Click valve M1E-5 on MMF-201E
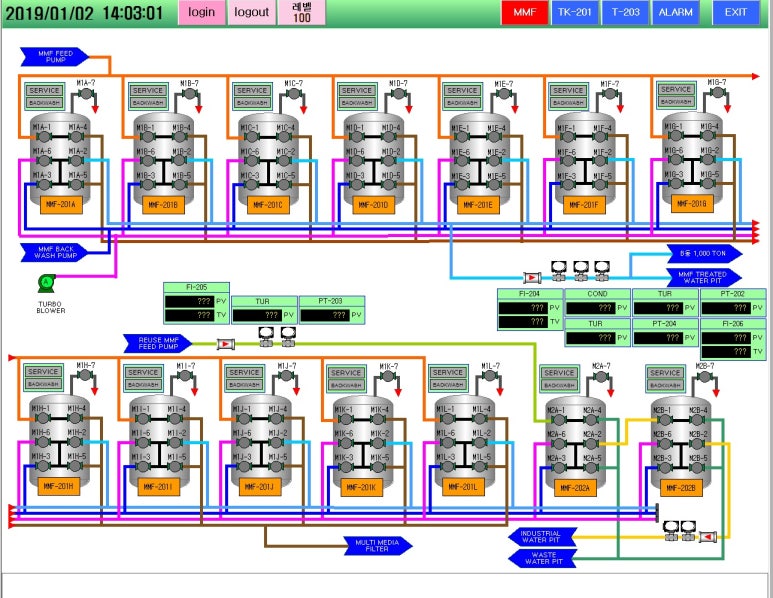The image size is (773, 598). tap(494, 185)
